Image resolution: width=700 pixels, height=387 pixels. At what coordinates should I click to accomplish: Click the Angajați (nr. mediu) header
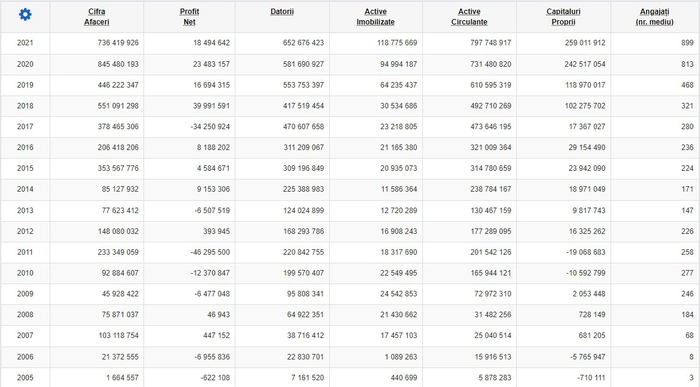654,17
